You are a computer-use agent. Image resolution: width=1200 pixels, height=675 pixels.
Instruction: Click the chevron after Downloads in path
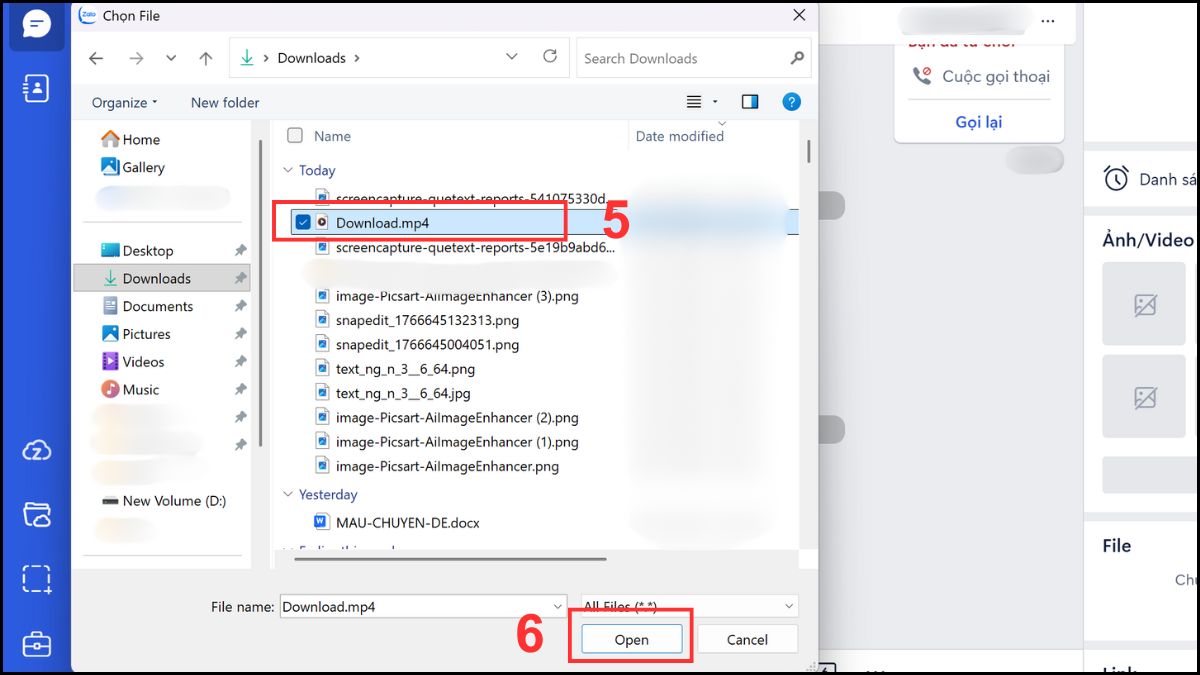coord(357,58)
